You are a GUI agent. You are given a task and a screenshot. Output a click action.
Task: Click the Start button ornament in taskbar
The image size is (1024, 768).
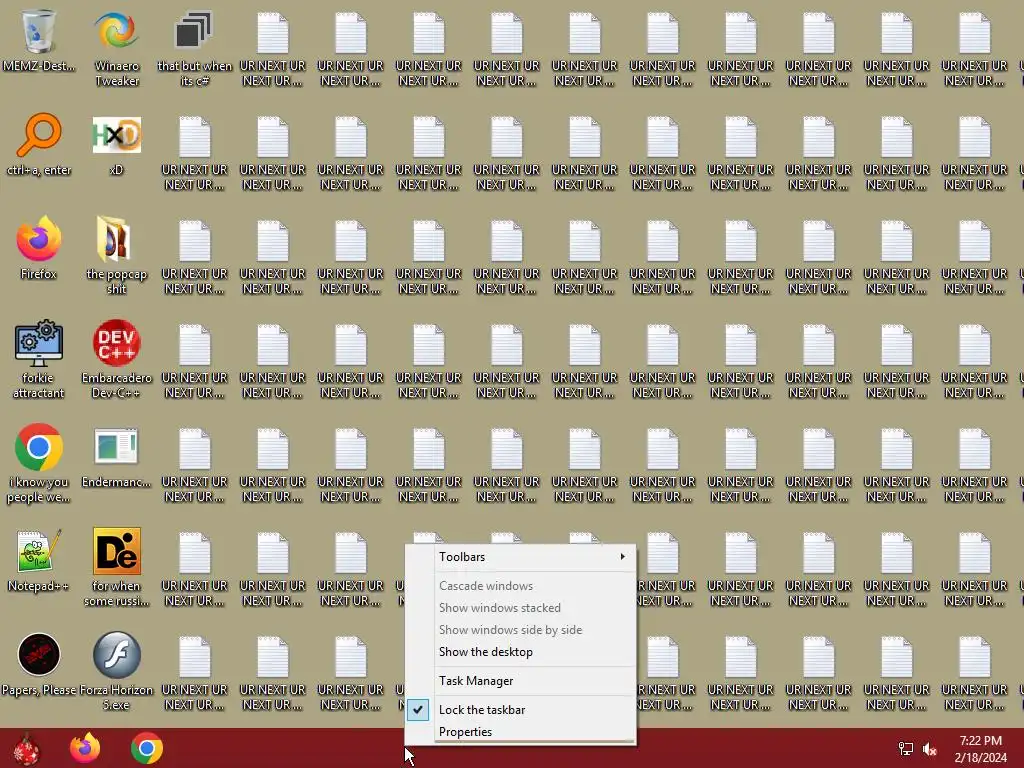point(26,749)
